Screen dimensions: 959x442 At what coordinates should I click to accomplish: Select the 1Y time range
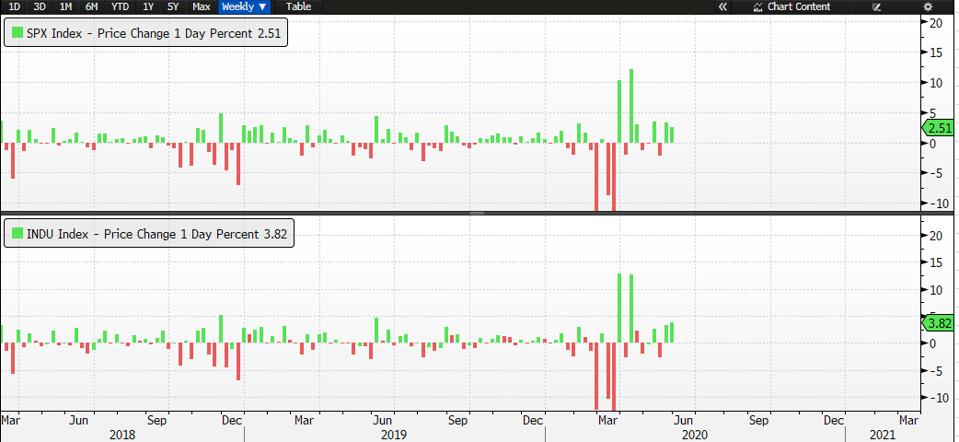pyautogui.click(x=148, y=7)
